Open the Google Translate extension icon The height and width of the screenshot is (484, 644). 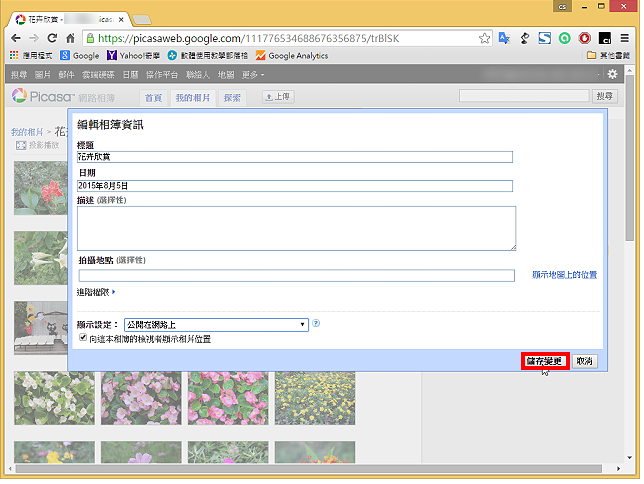[504, 38]
